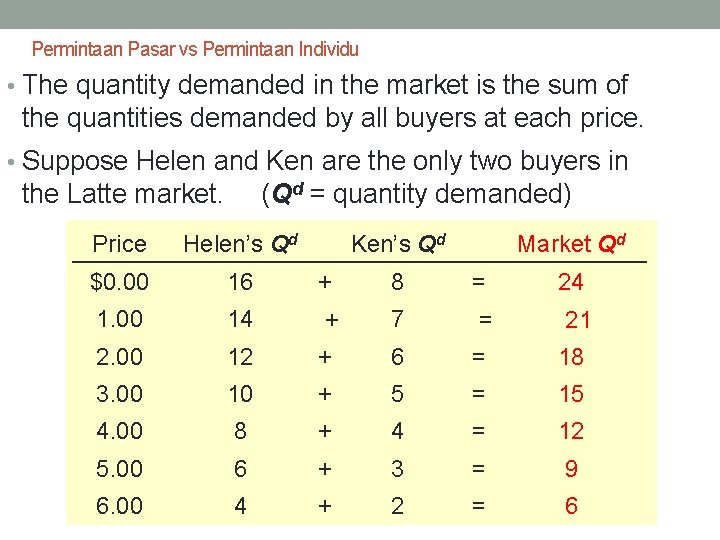The image size is (720, 540).
Task: Click the market quantity value 15
Action: (570, 394)
